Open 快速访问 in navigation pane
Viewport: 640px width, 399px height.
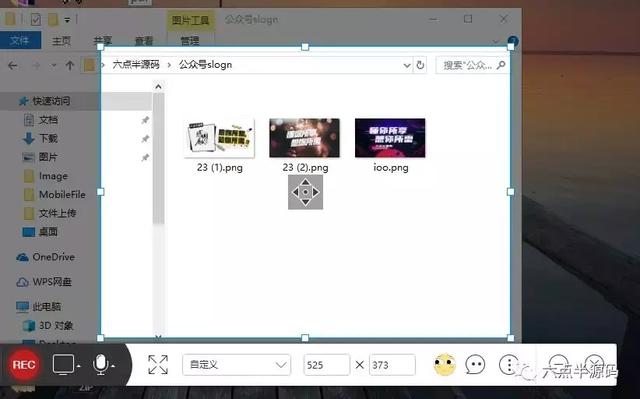pos(51,101)
